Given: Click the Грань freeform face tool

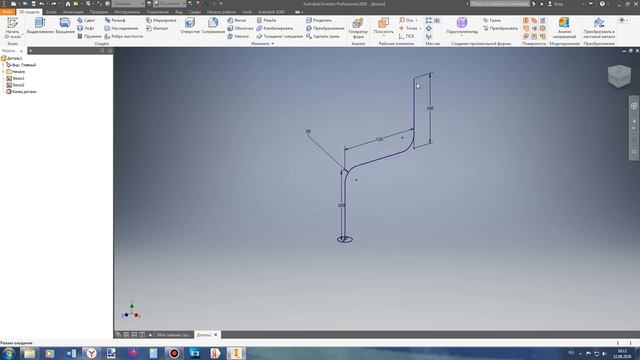Looking at the screenshot, I should pos(492,20).
